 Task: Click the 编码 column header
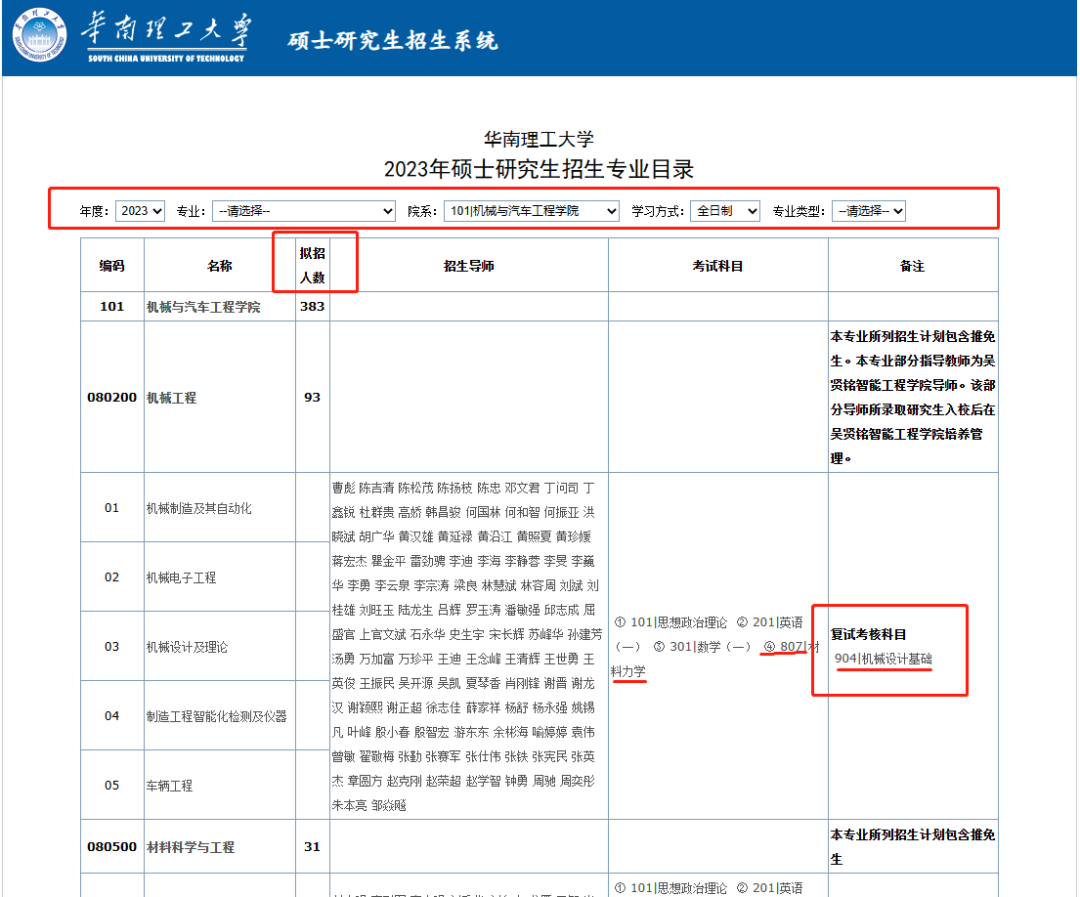coord(112,266)
